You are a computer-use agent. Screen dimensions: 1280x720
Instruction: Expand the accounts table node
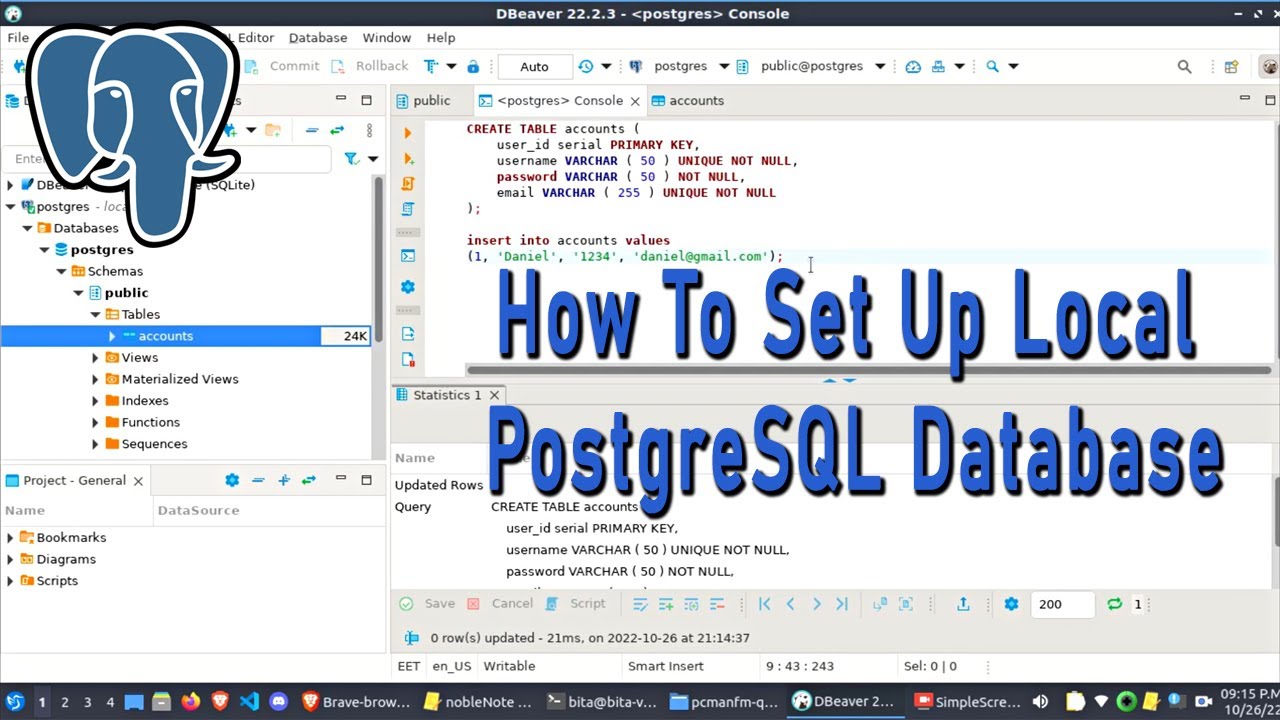pyautogui.click(x=112, y=336)
